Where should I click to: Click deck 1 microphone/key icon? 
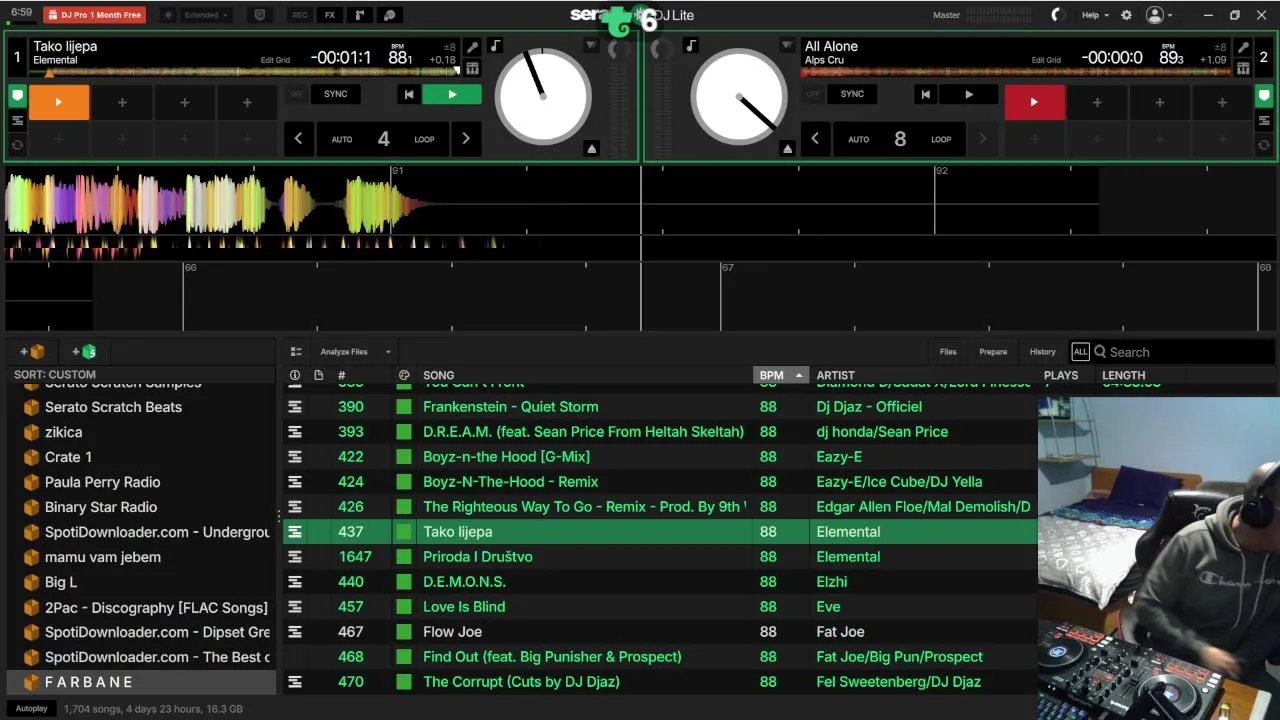[x=472, y=47]
